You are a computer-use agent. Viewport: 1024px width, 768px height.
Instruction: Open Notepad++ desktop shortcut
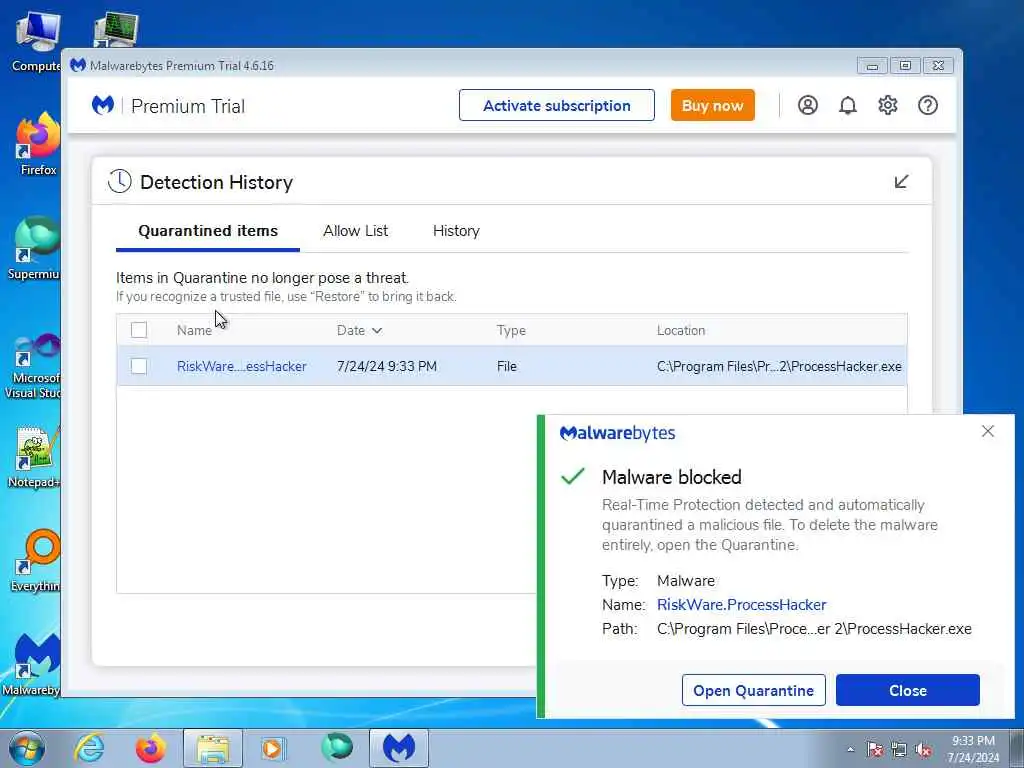click(x=35, y=457)
